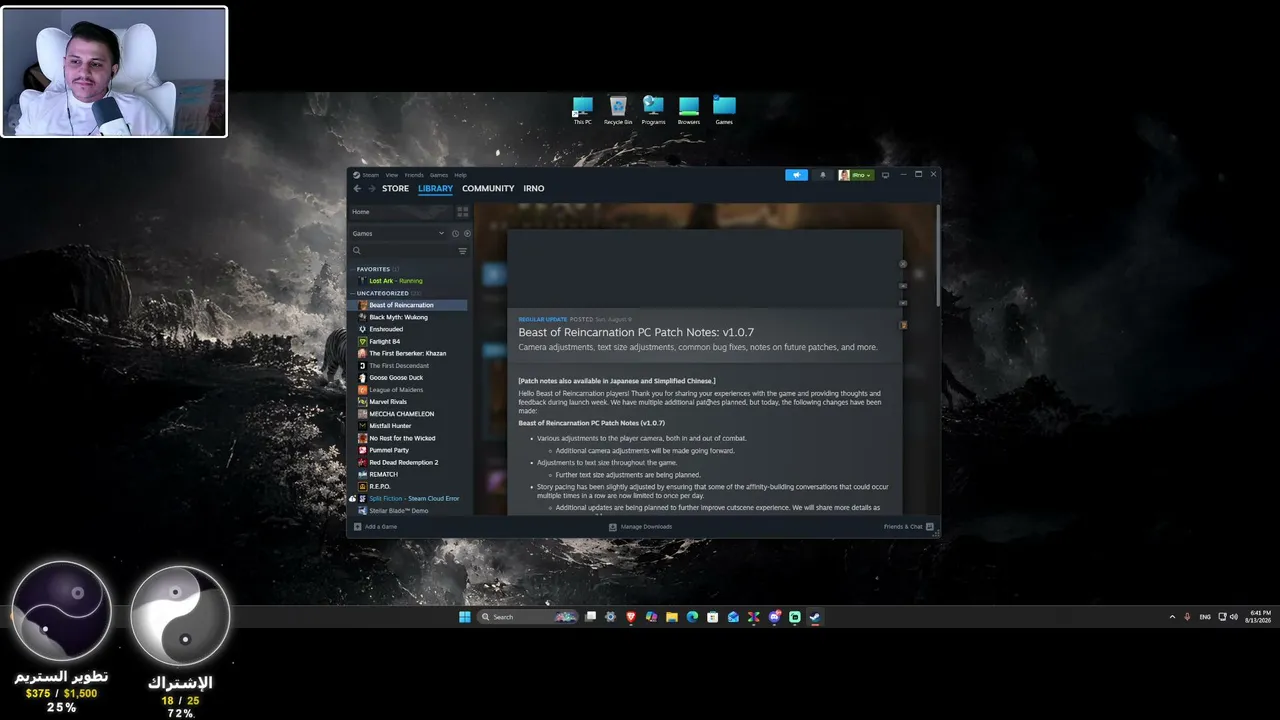Open the Games menu
Image resolution: width=1280 pixels, height=720 pixels.
[439, 175]
